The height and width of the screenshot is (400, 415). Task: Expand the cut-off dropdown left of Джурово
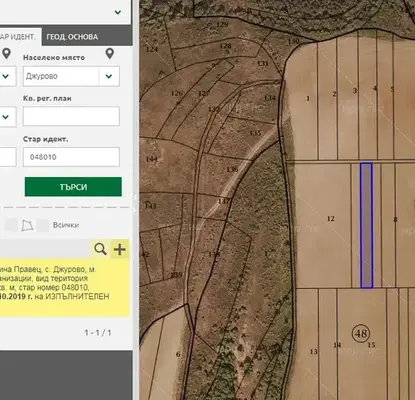tap(6, 76)
